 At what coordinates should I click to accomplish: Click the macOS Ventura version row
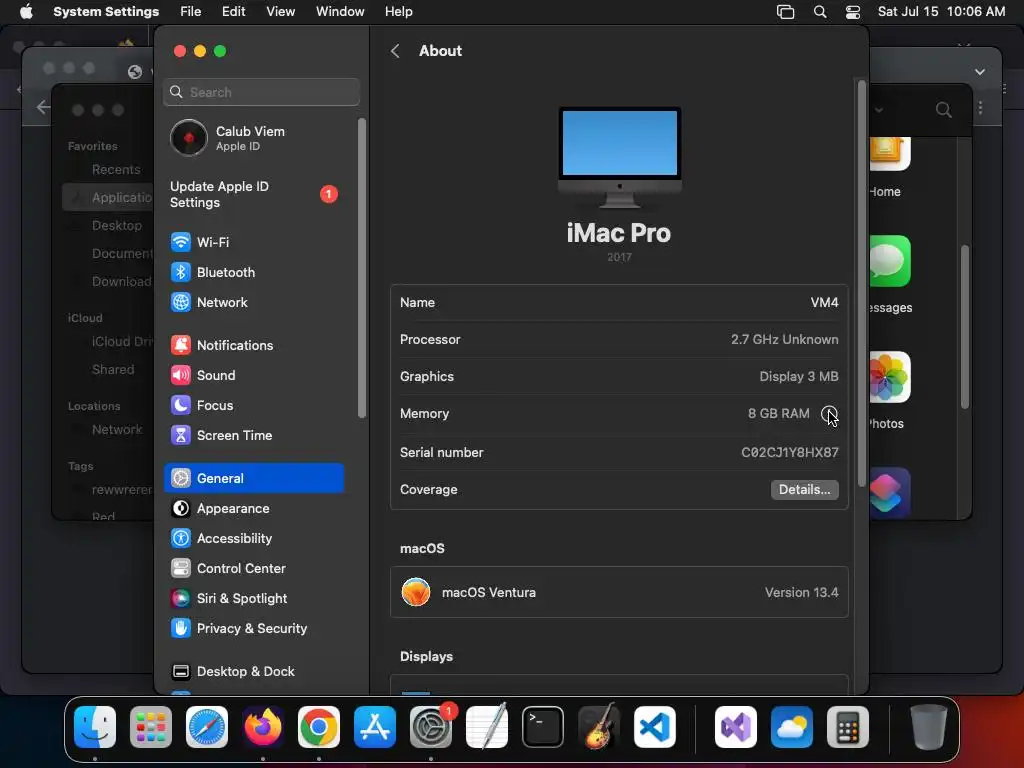[x=619, y=592]
